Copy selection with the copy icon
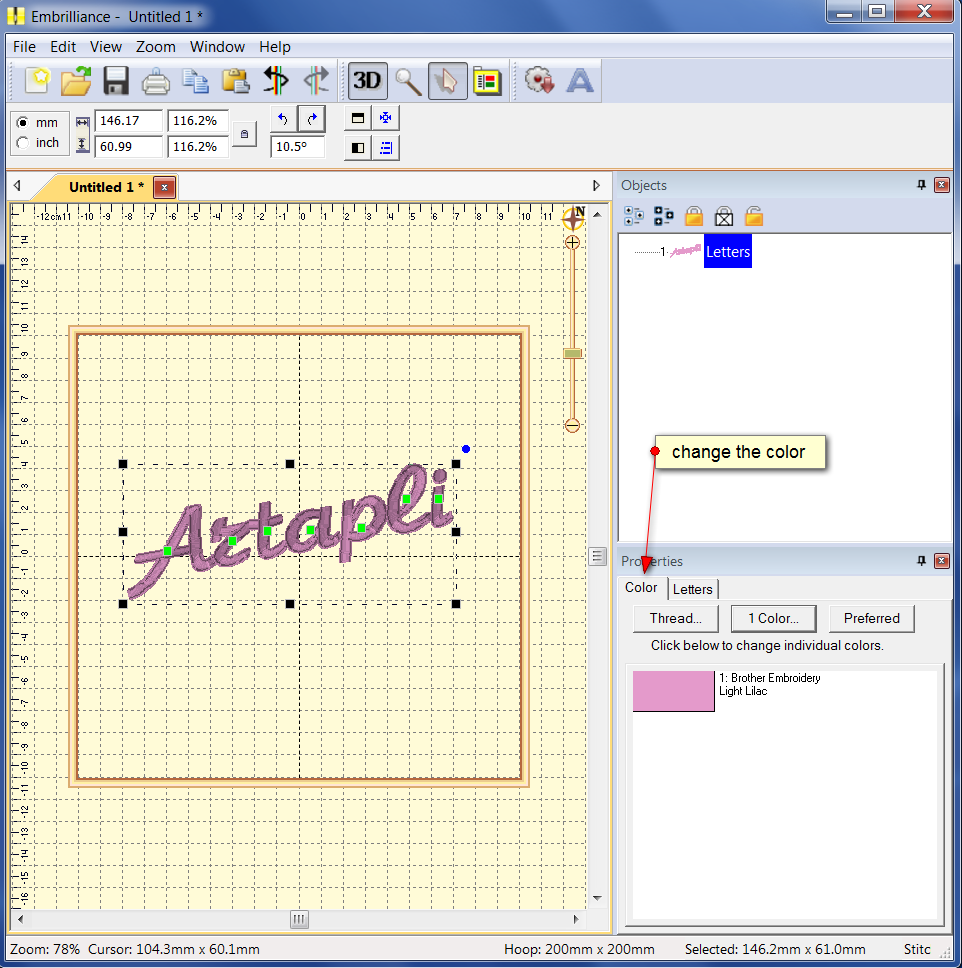962x968 pixels. pos(196,81)
